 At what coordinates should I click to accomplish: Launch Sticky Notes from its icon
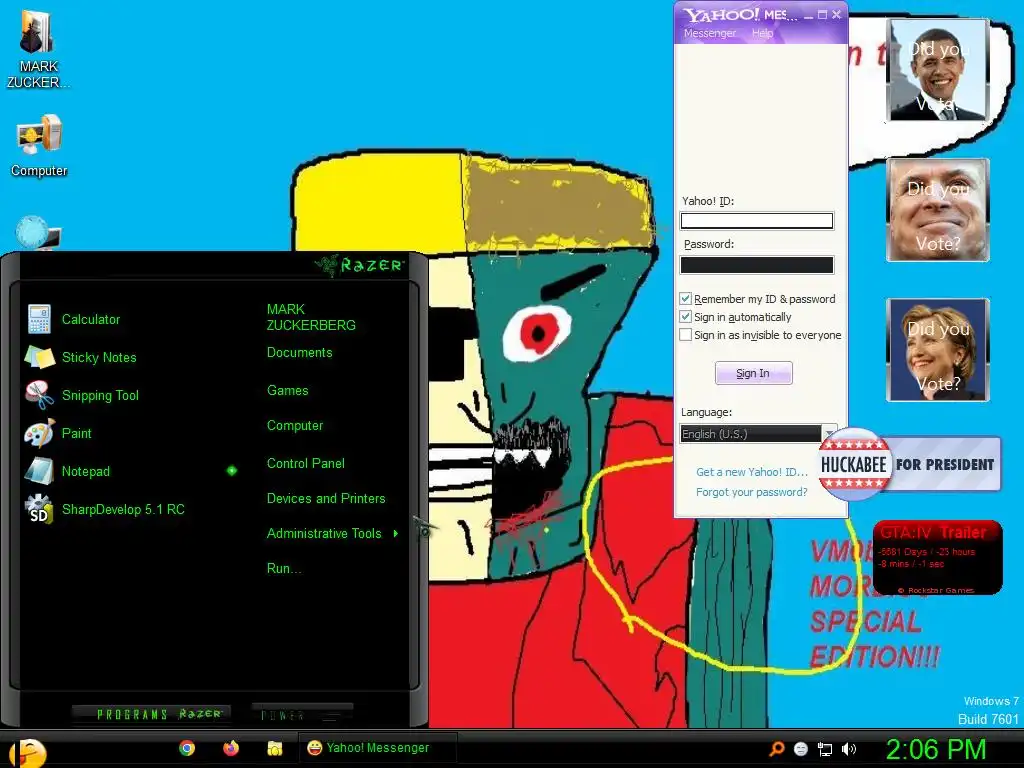coord(39,357)
